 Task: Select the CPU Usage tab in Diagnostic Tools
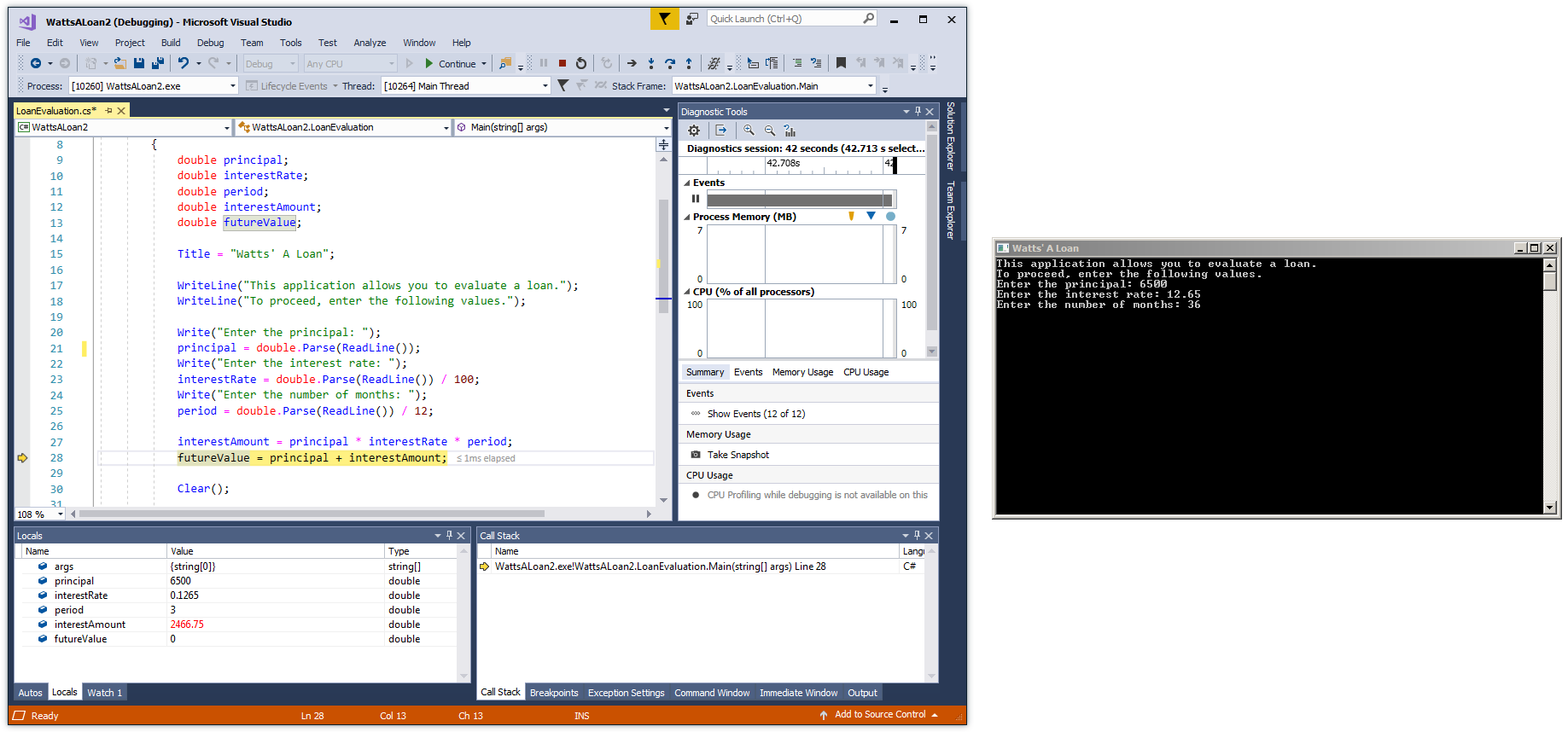pos(866,372)
